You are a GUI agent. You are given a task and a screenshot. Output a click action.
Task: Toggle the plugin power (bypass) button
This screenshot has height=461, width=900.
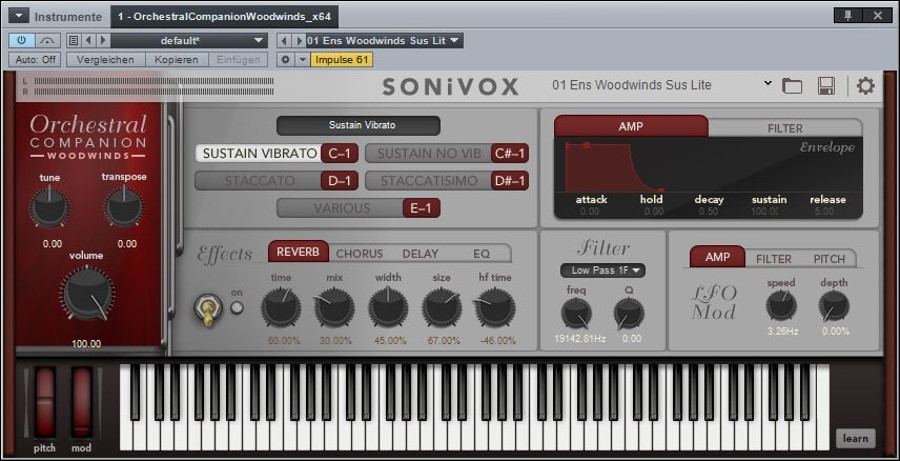(x=22, y=41)
